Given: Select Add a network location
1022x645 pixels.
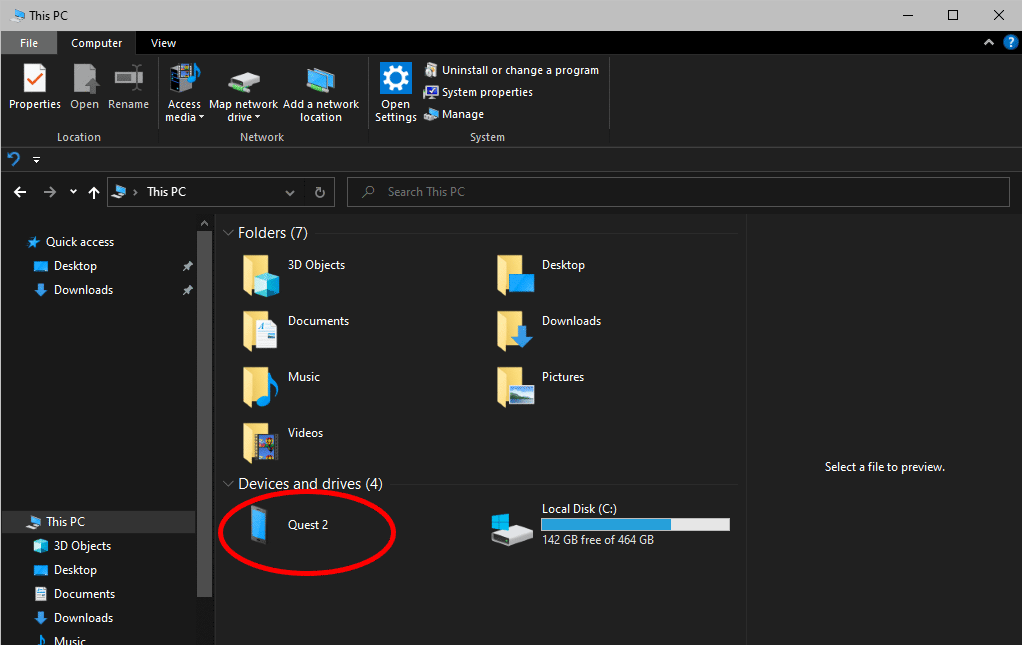Looking at the screenshot, I should click(x=321, y=93).
